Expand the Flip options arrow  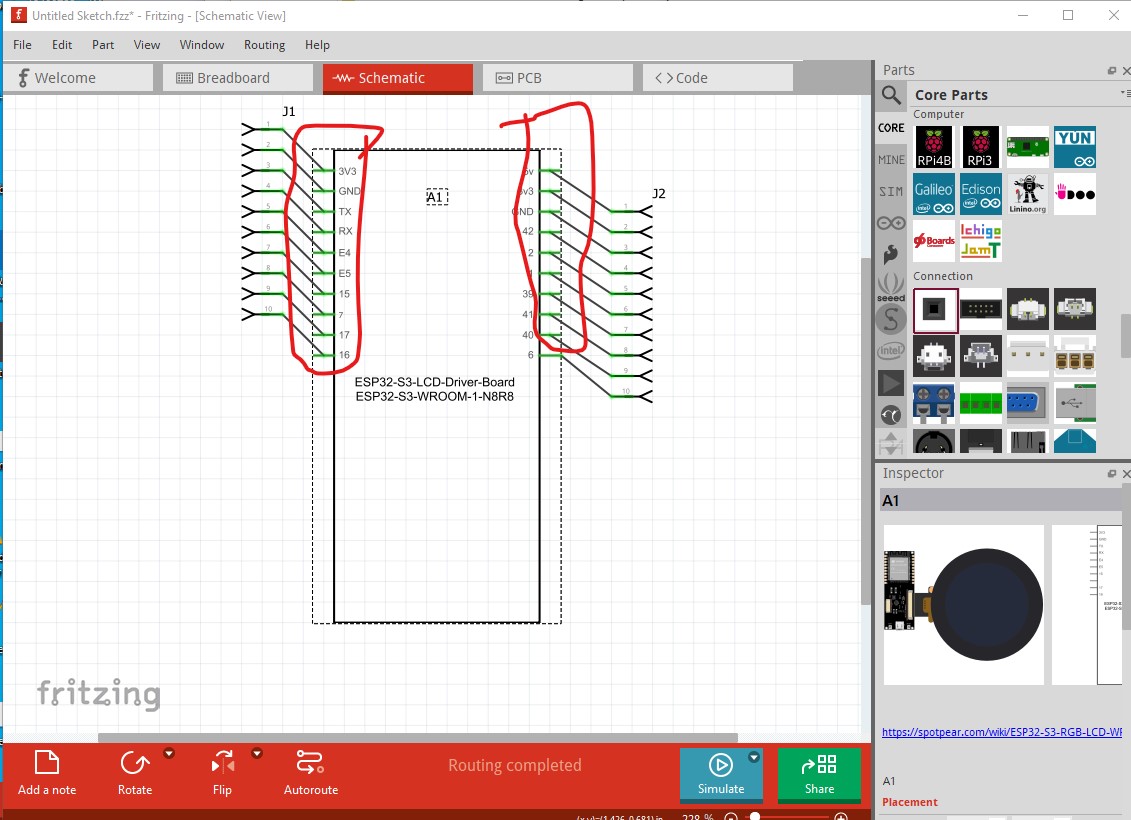coord(257,754)
